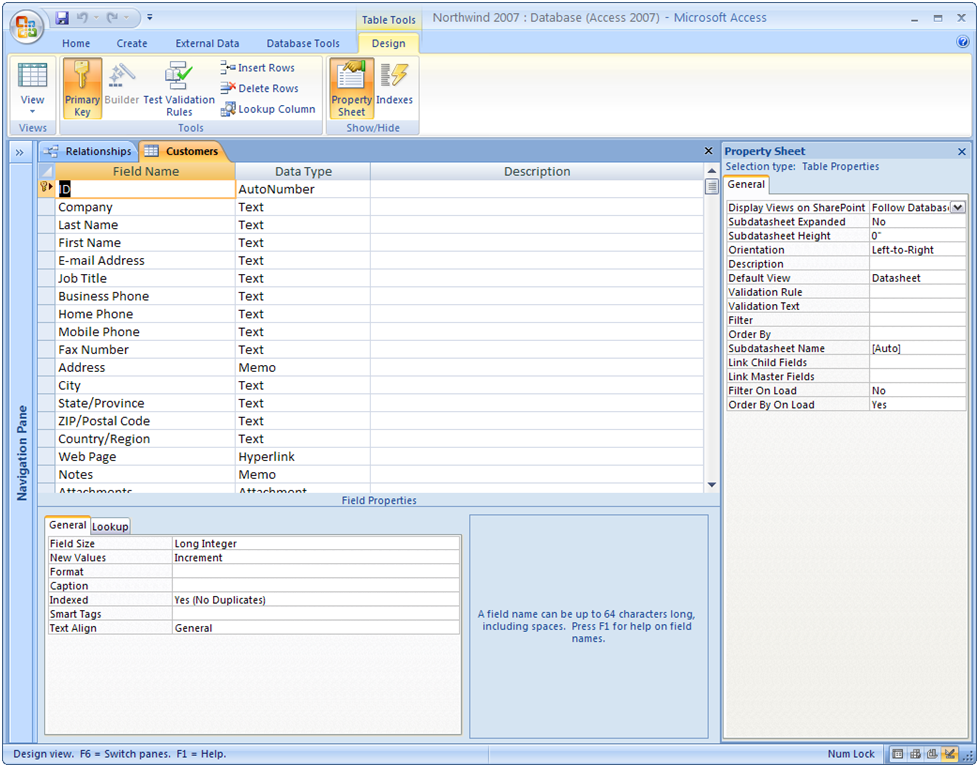Open Microsoft Access Help question icon
Viewport: 979px width, 767px height.
tap(962, 42)
